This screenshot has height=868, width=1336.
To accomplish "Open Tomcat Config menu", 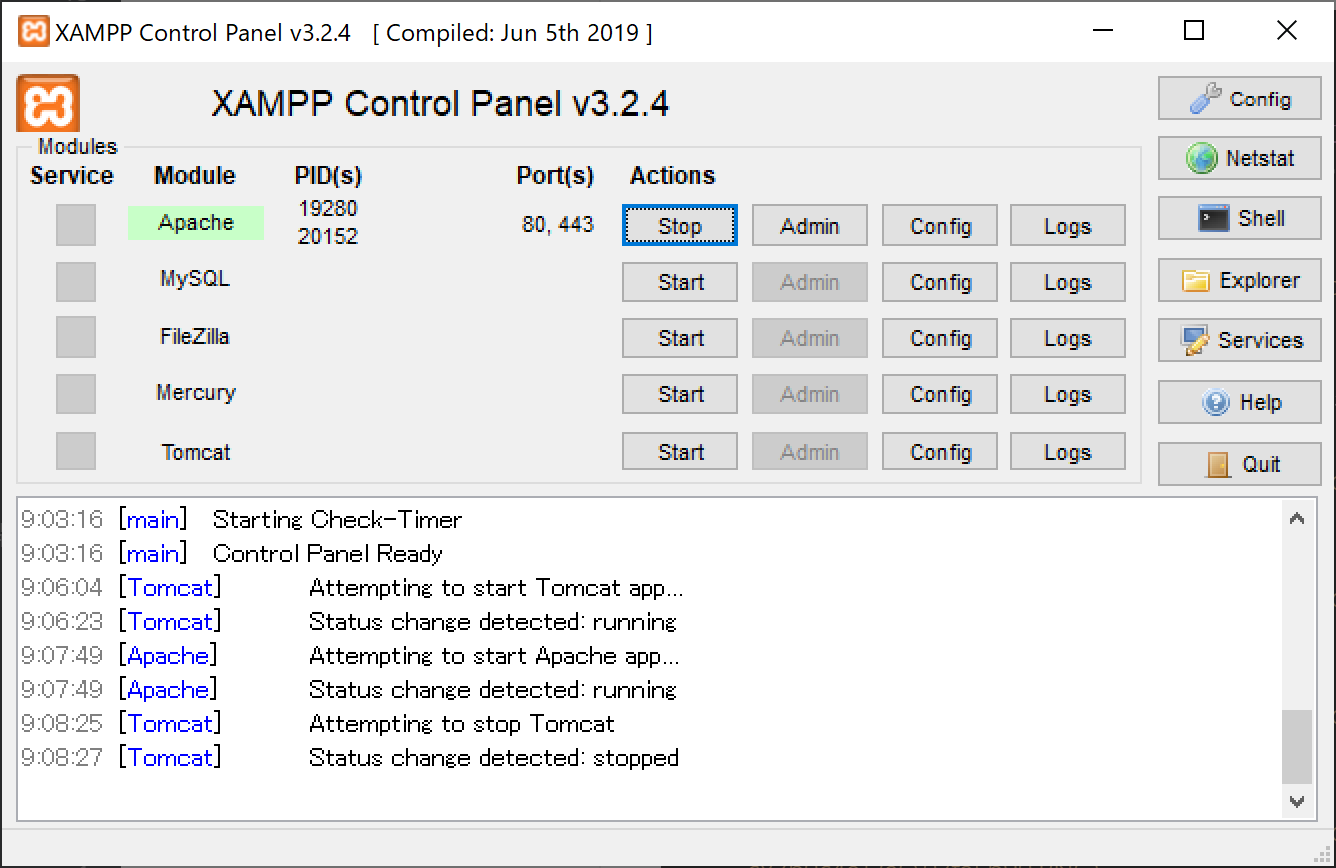I will click(940, 452).
